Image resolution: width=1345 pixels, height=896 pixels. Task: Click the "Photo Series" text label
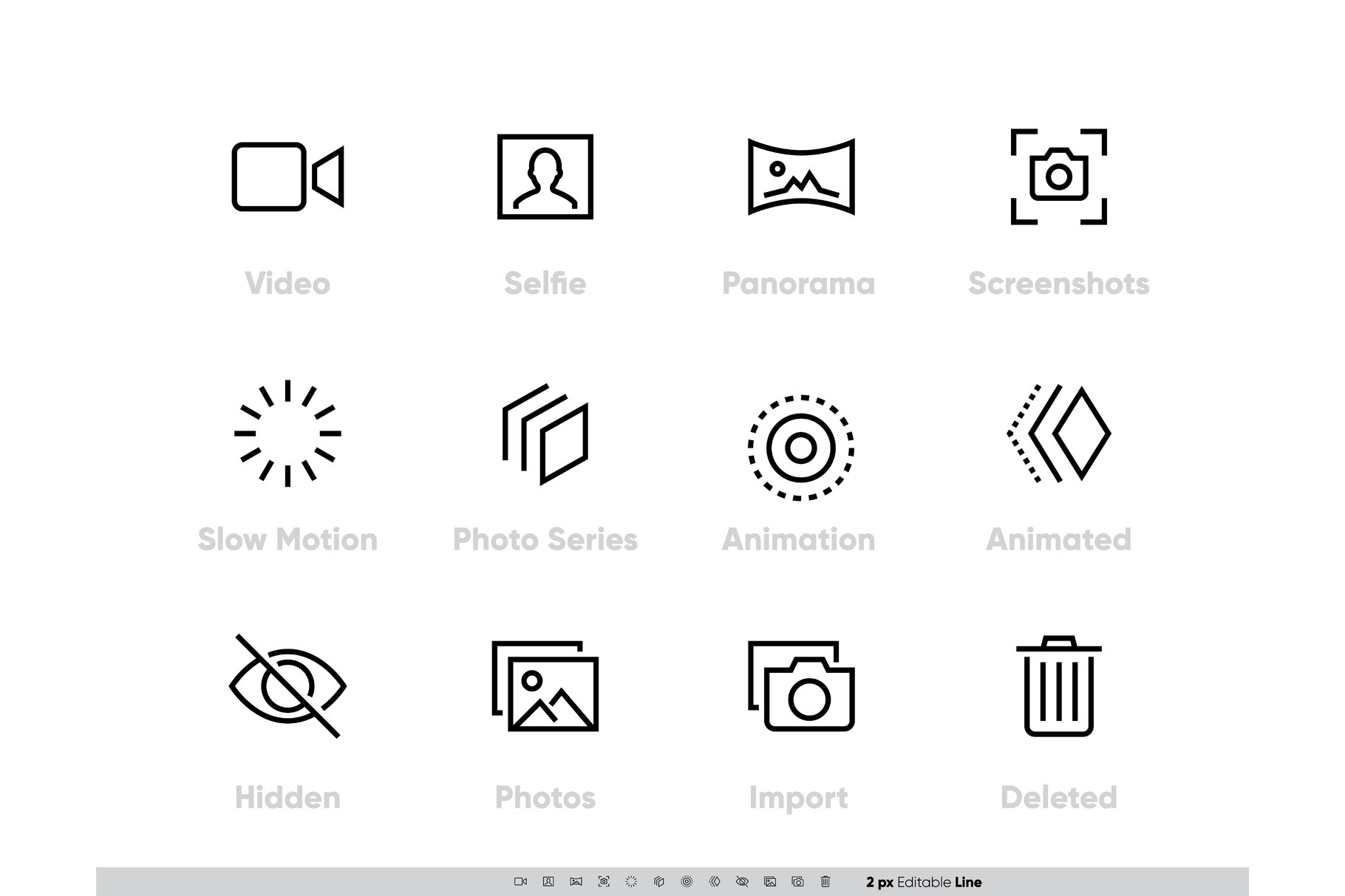point(545,540)
